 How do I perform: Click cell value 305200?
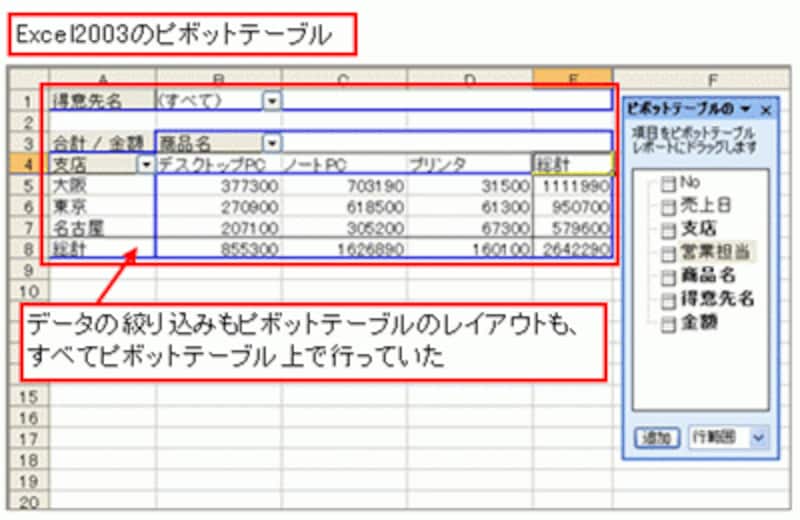coord(343,228)
